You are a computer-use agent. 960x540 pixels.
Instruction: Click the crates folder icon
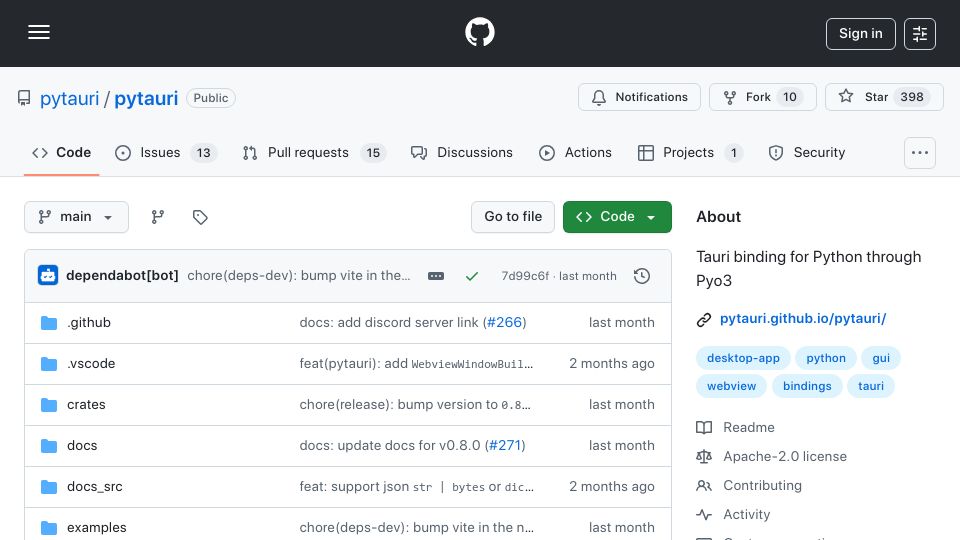pyautogui.click(x=49, y=405)
